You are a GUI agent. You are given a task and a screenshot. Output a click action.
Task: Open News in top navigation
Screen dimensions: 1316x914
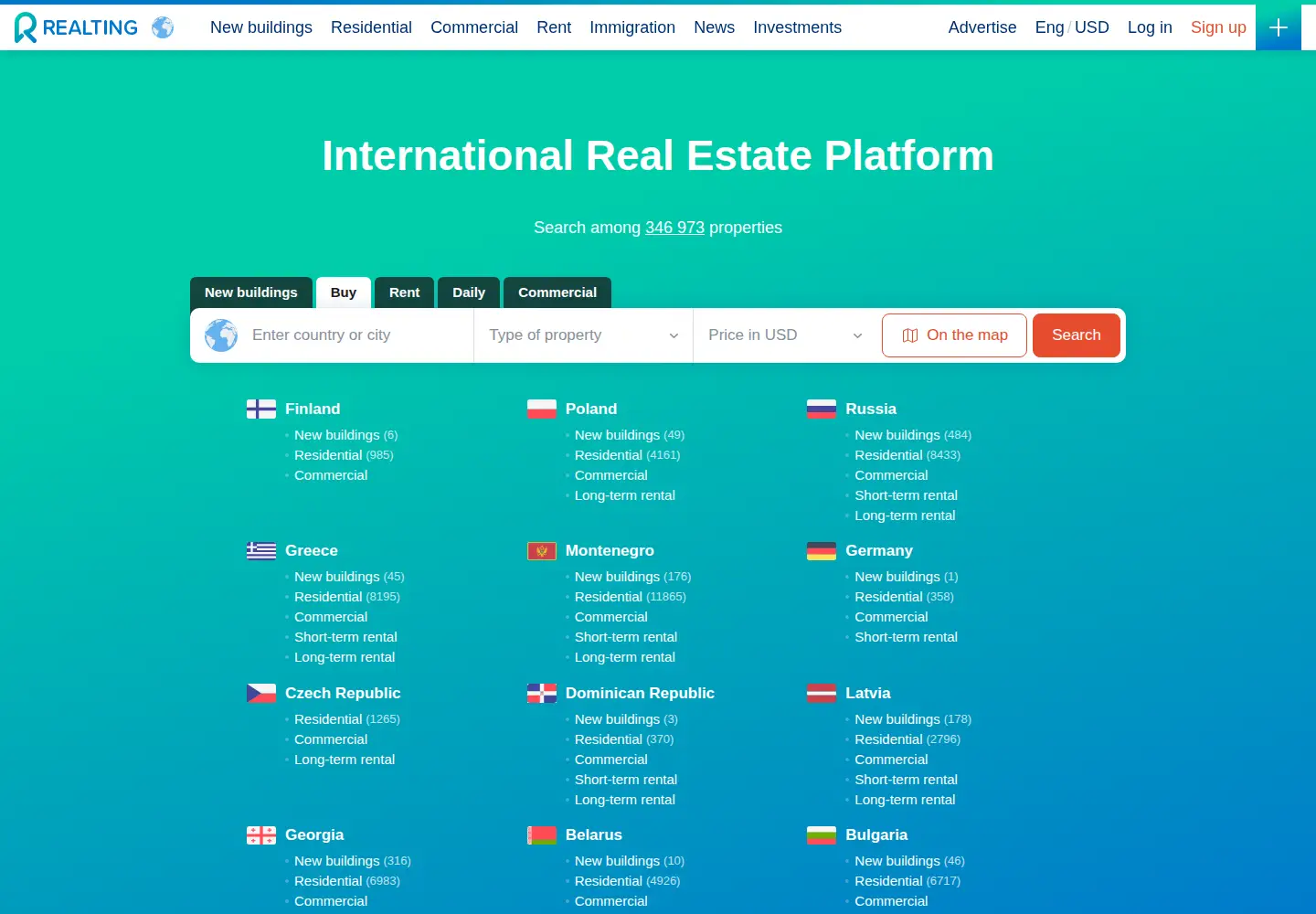714,27
